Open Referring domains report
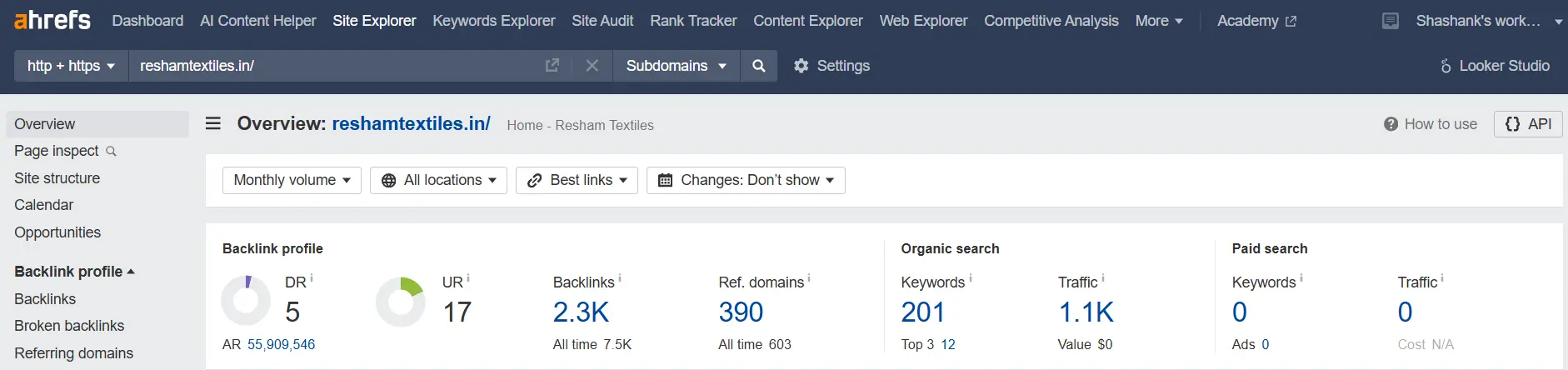Screen dimensions: 1568x370 pyautogui.click(x=73, y=353)
